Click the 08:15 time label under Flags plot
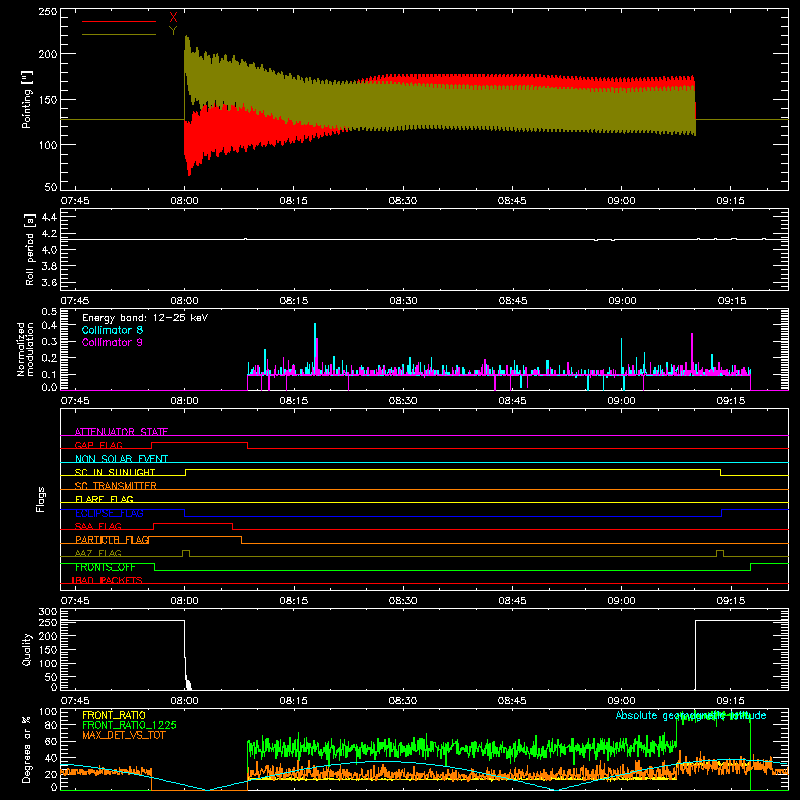800x800 pixels. [x=293, y=601]
